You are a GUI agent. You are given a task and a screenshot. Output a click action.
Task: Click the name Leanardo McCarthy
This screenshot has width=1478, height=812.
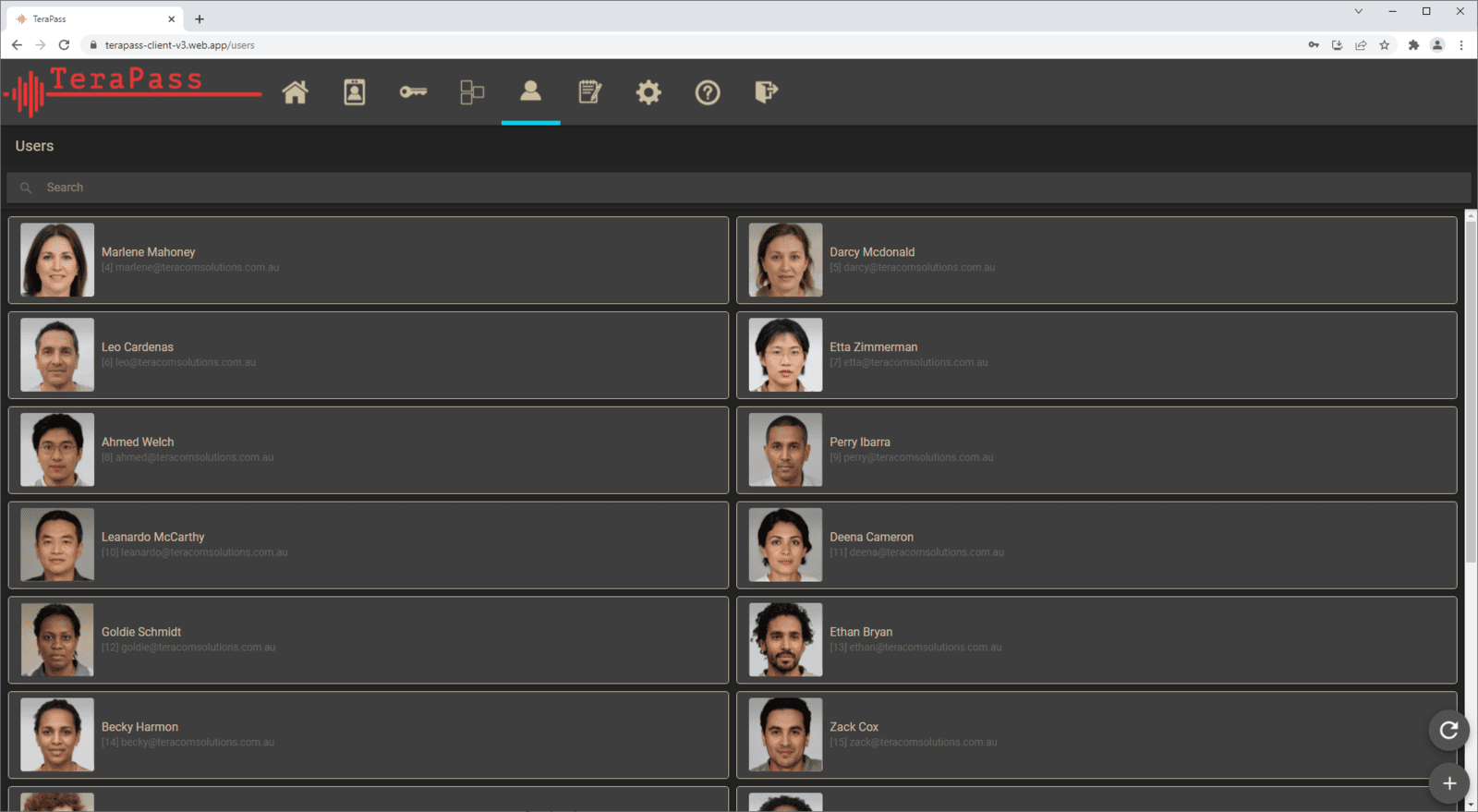coord(152,537)
